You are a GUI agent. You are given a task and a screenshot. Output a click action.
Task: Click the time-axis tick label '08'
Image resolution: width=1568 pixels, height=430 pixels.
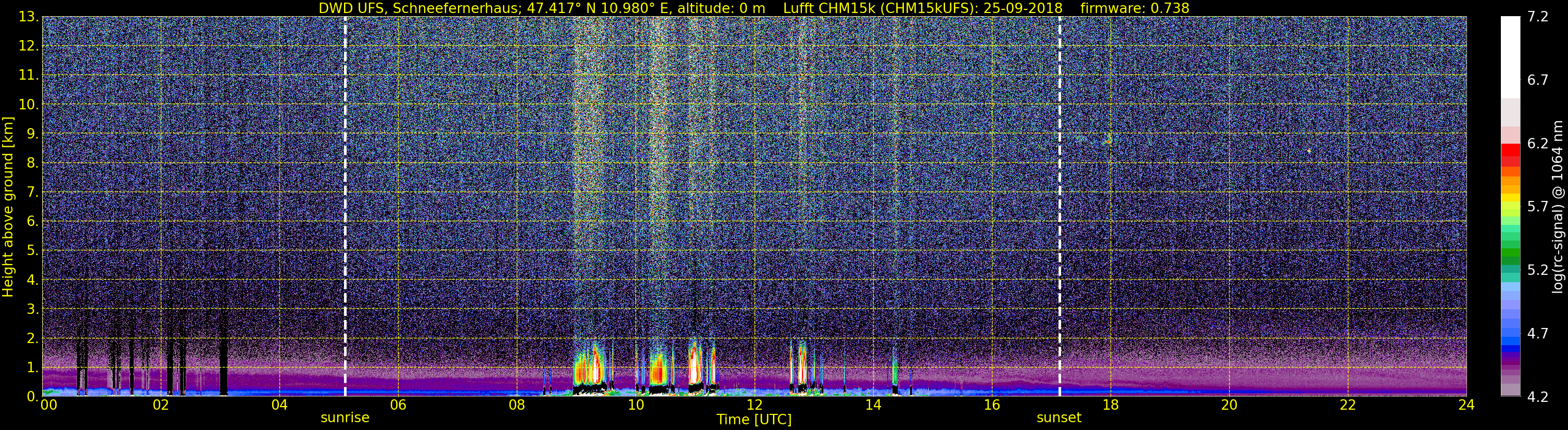coord(517,406)
